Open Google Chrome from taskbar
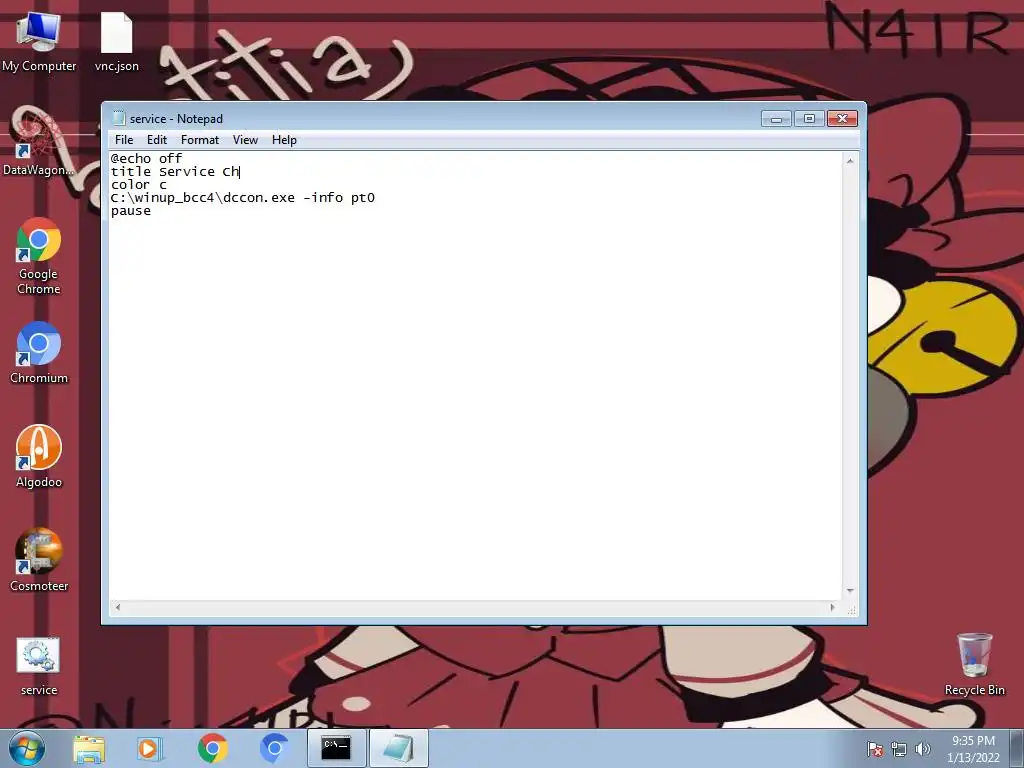The image size is (1024, 768). click(212, 748)
